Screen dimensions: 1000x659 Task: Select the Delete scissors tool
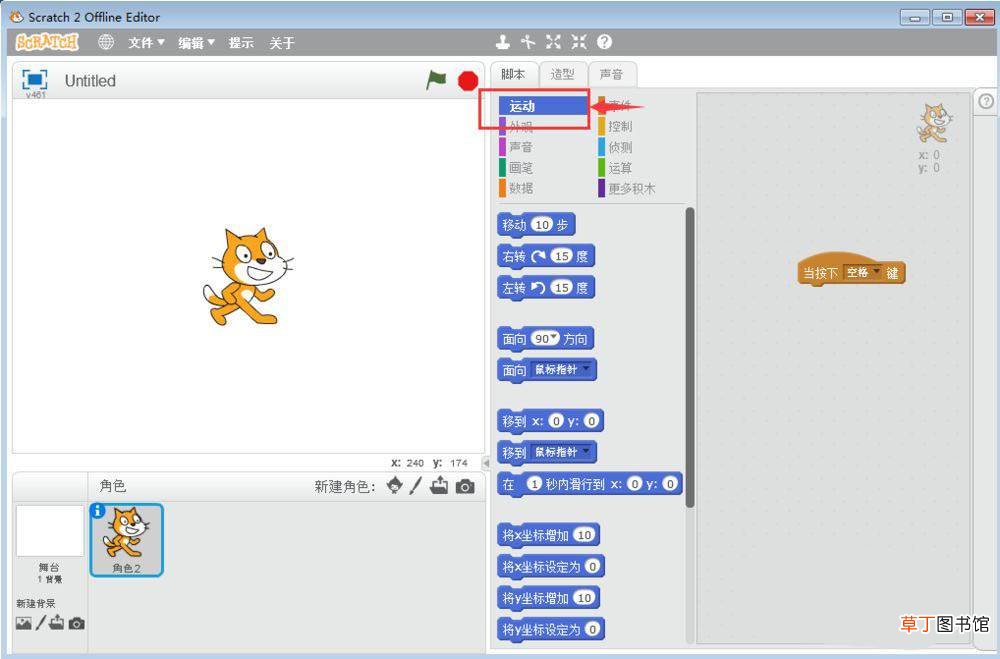click(527, 42)
